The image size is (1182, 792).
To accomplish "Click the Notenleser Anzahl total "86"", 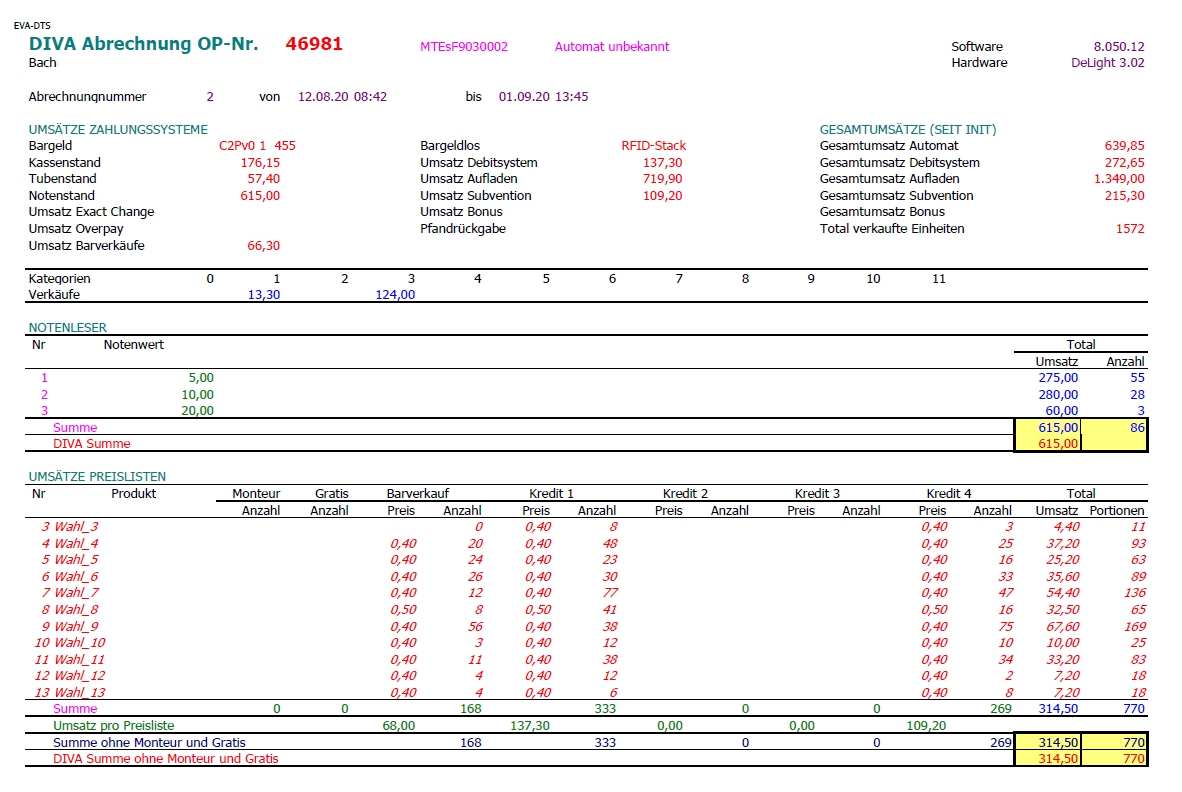I will coord(1137,428).
